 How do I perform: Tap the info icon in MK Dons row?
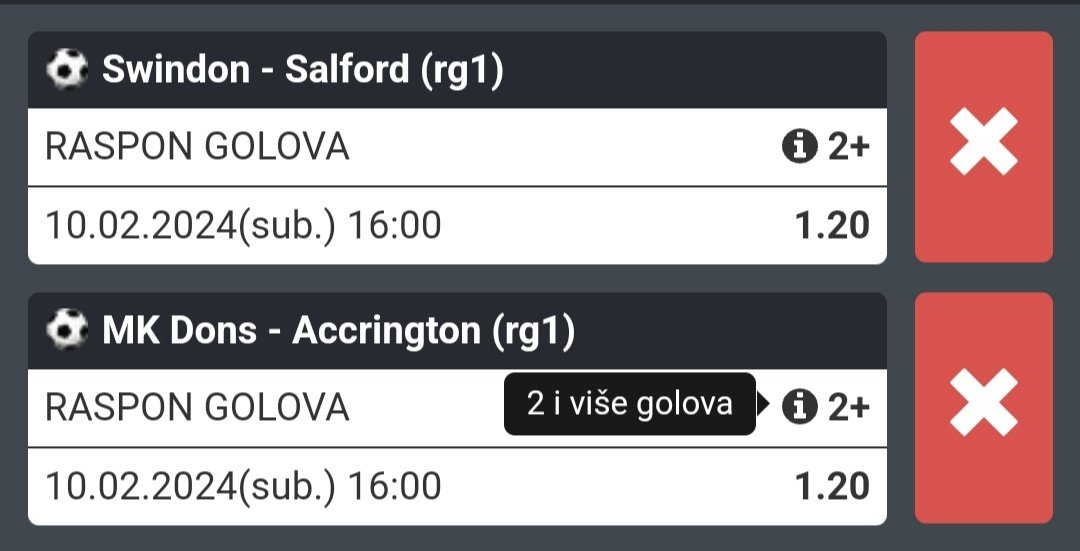pyautogui.click(x=800, y=406)
